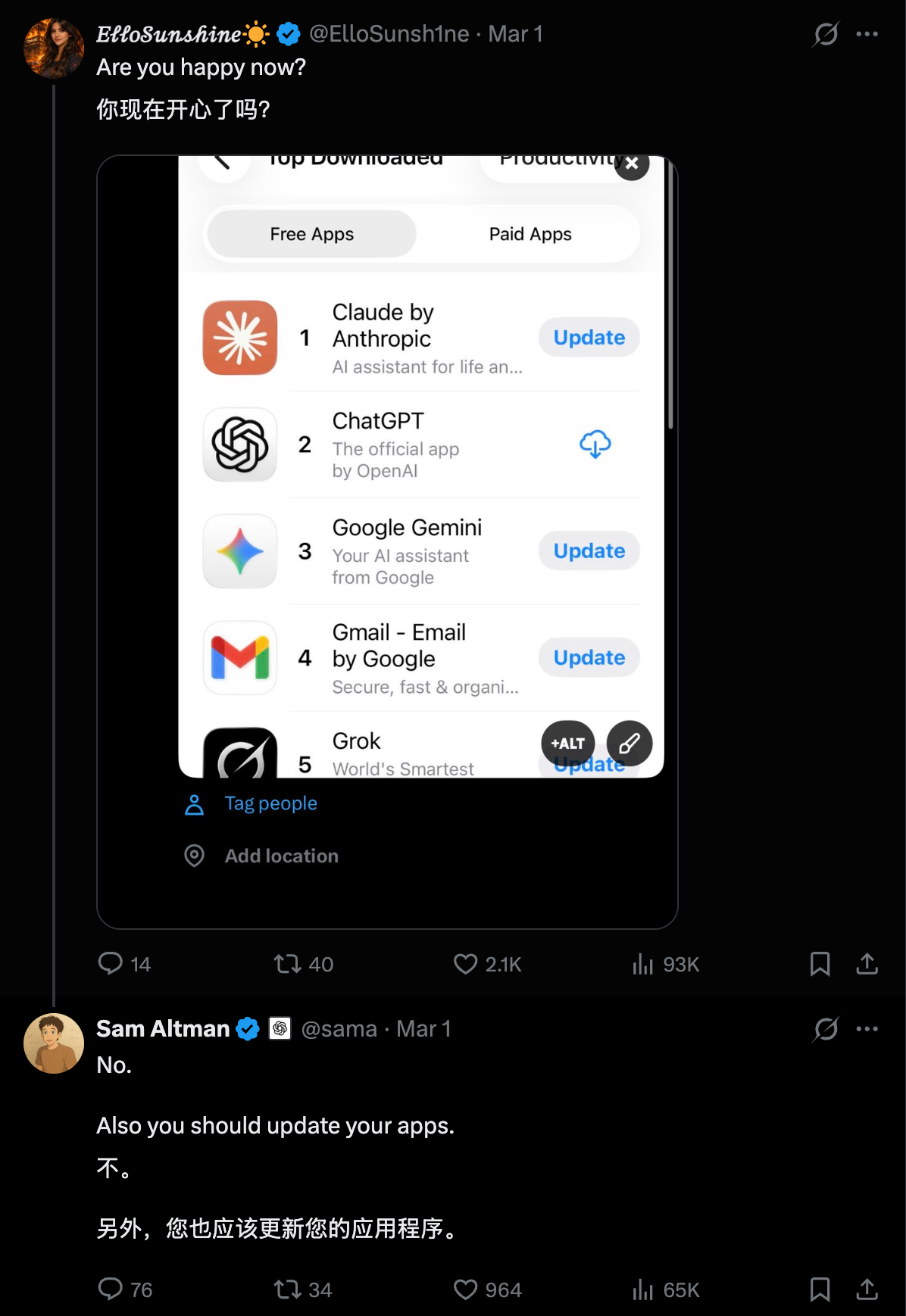Retweet ElloSunshine's post
Image resolution: width=906 pixels, height=1316 pixels.
click(x=288, y=963)
